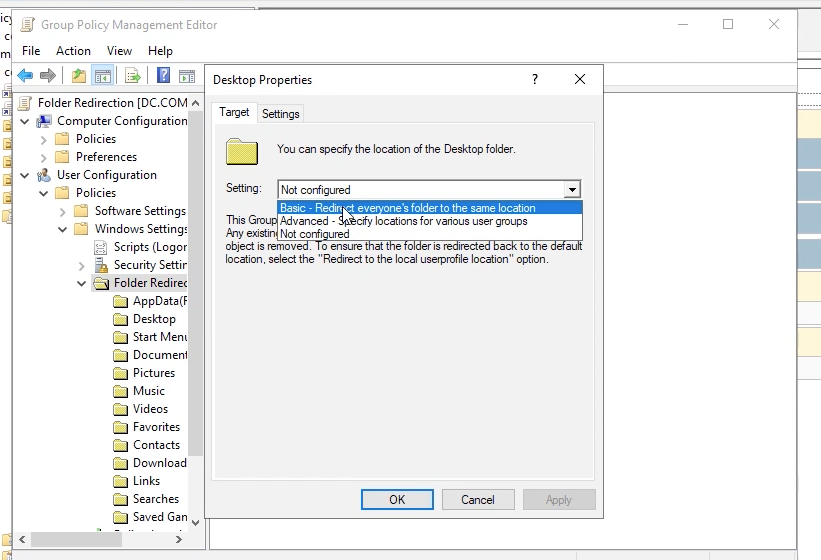Click the blue Help question mark icon
Viewport: 821px width, 560px height.
163,76
